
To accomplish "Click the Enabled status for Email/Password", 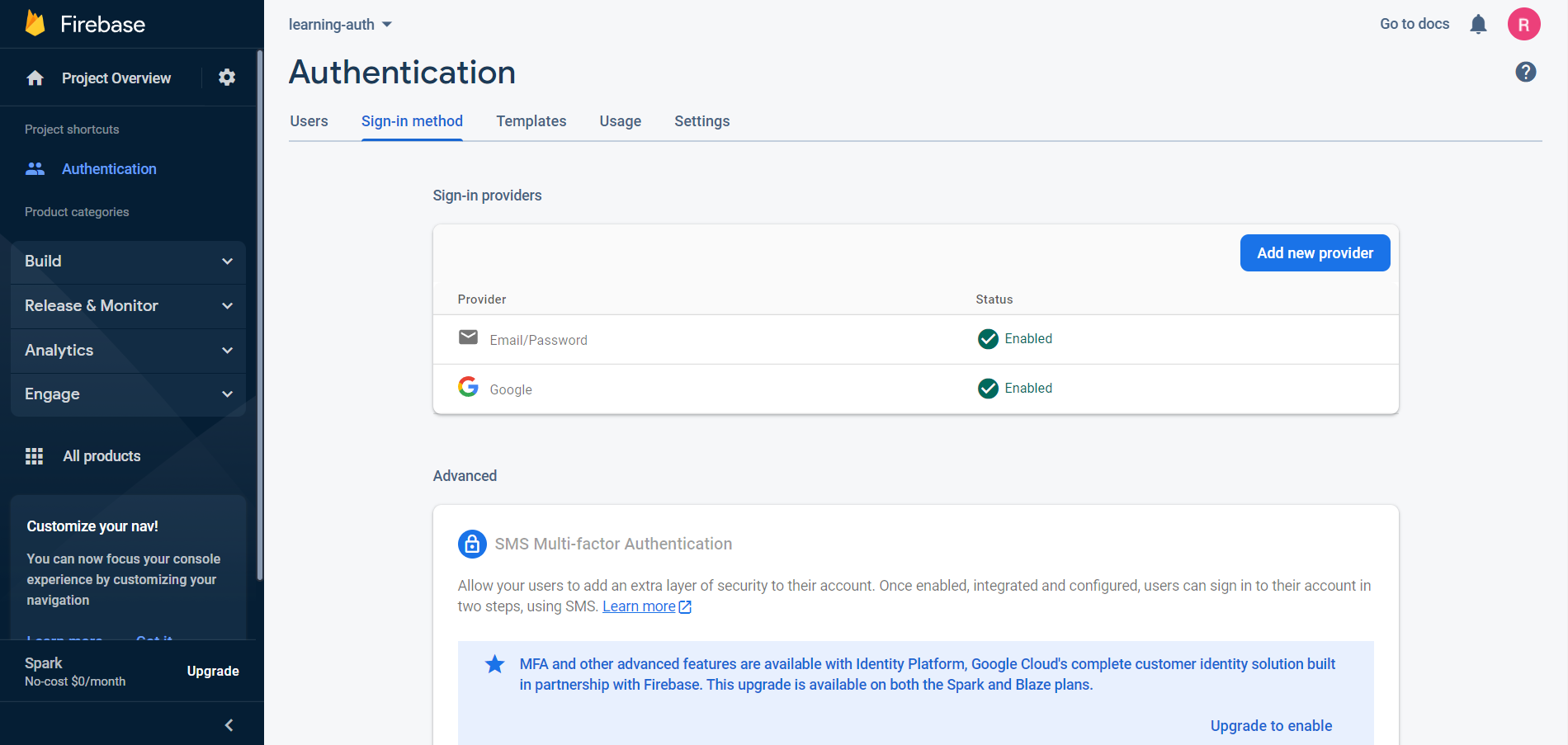I will pos(1028,338).
